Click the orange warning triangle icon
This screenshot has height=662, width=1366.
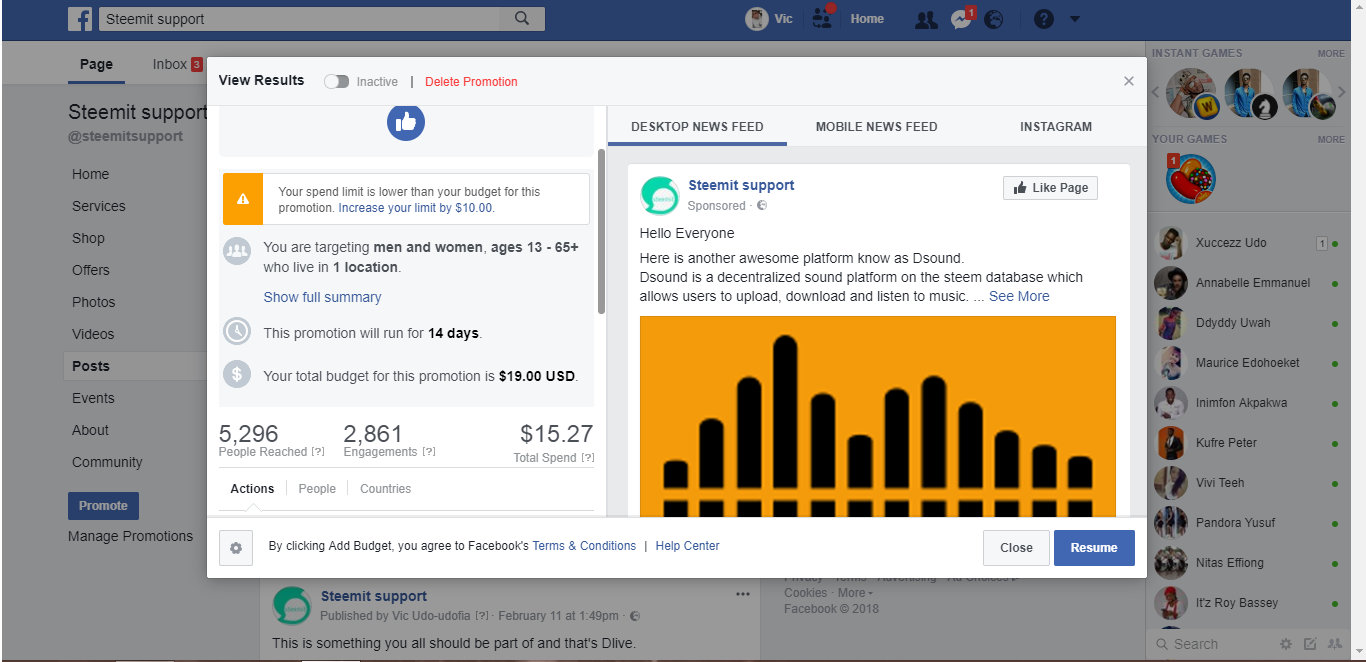click(243, 199)
